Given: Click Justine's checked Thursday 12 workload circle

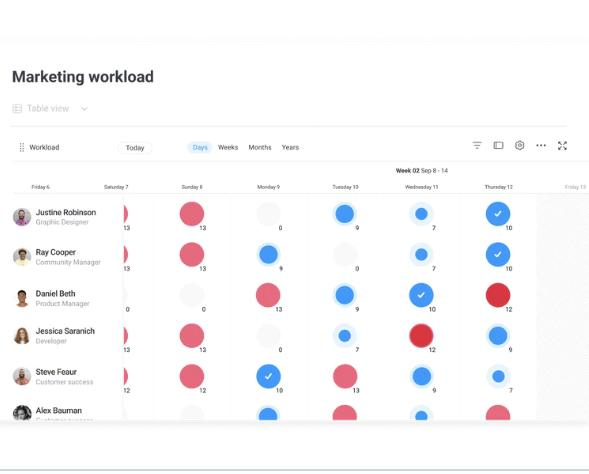Looking at the screenshot, I should point(498,214).
